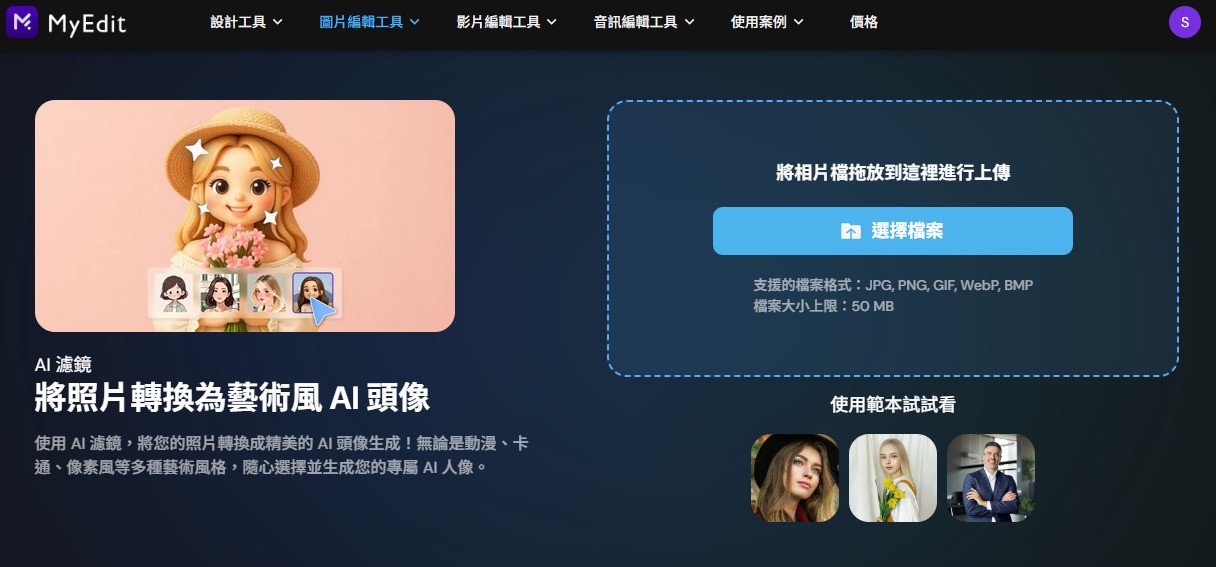
Task: Expand the 音訊編輯工具 dropdown chevron
Action: (690, 22)
